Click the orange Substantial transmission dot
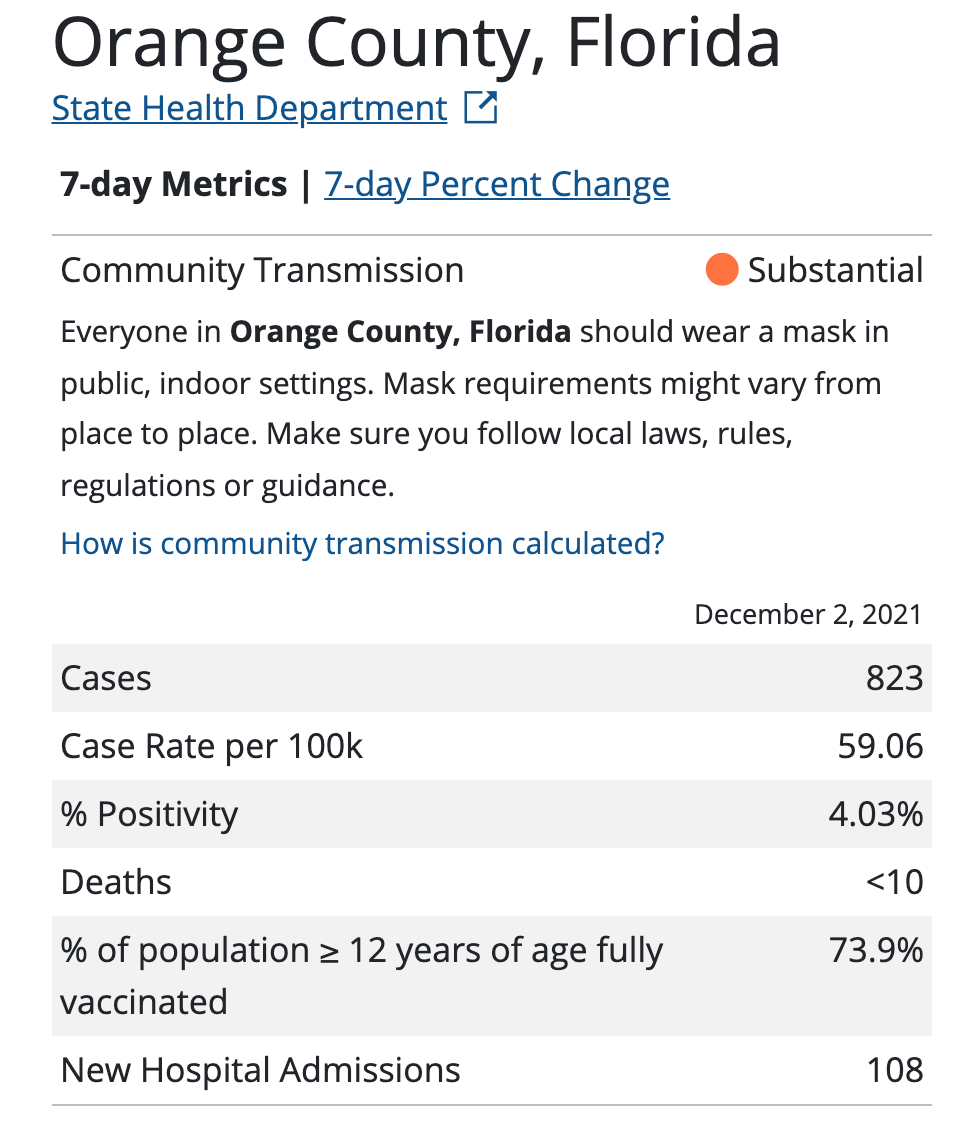The image size is (972, 1140). [721, 270]
